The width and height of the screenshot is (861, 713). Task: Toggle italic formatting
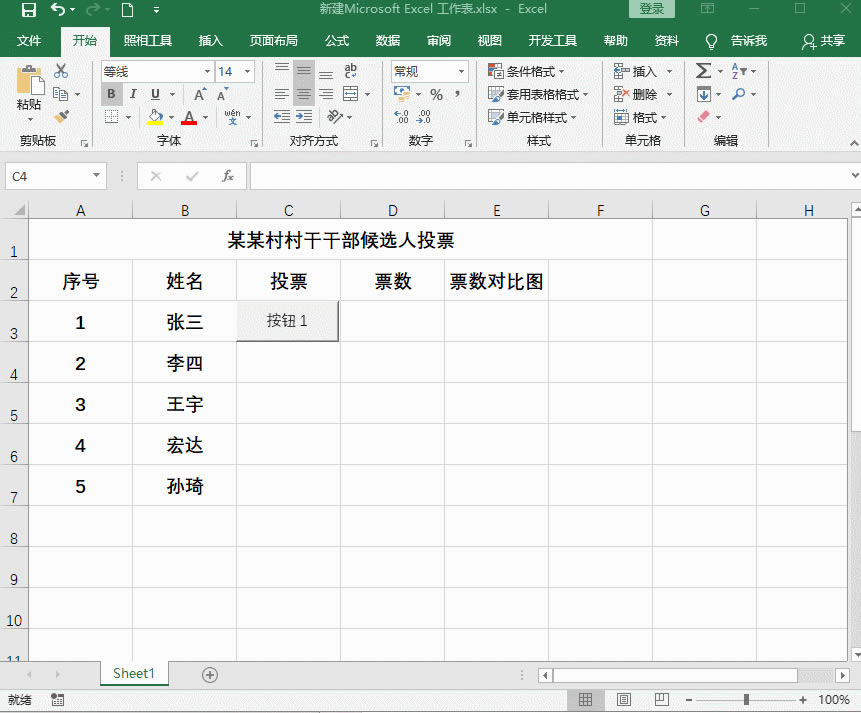(x=131, y=93)
